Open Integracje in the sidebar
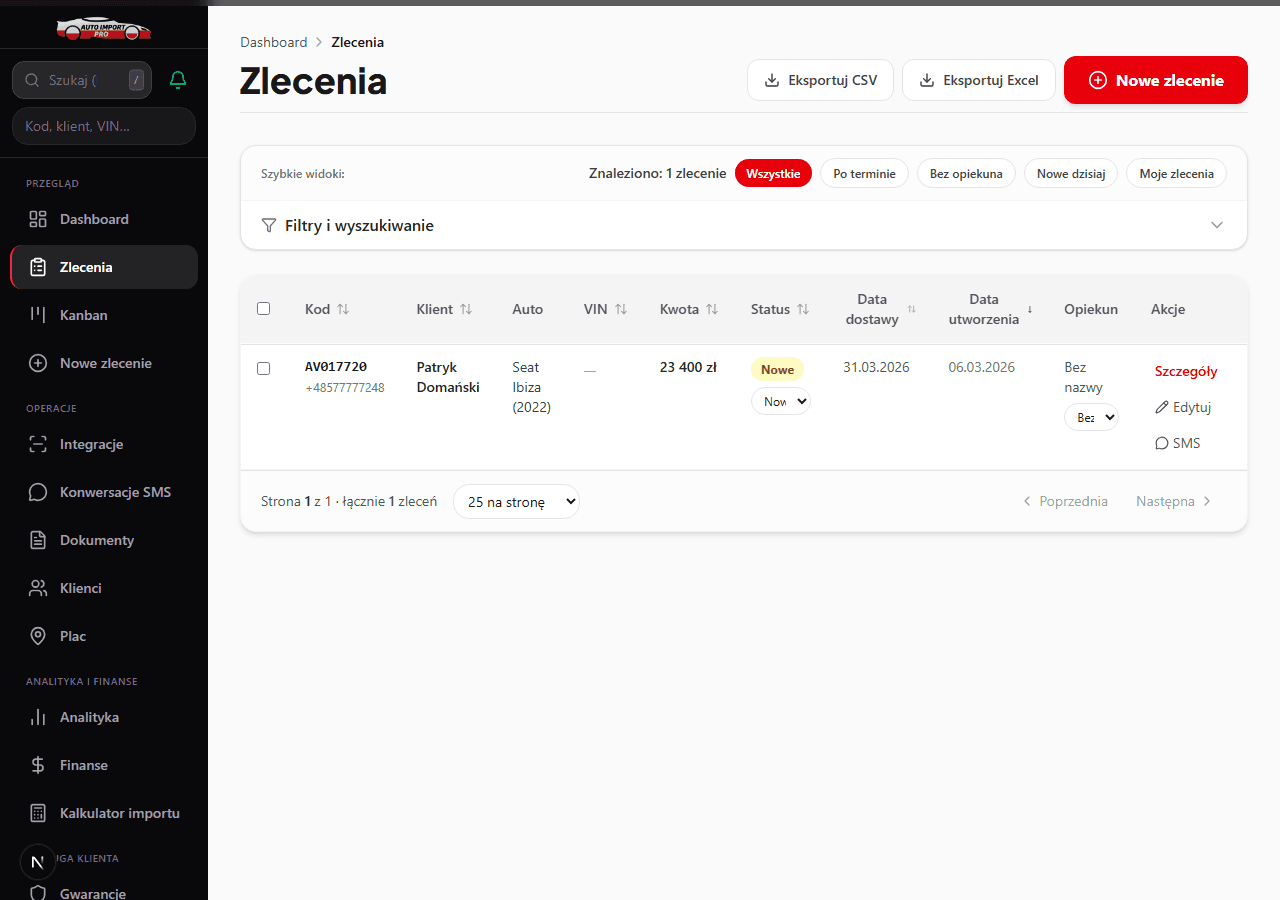The width and height of the screenshot is (1280, 900). (104, 444)
